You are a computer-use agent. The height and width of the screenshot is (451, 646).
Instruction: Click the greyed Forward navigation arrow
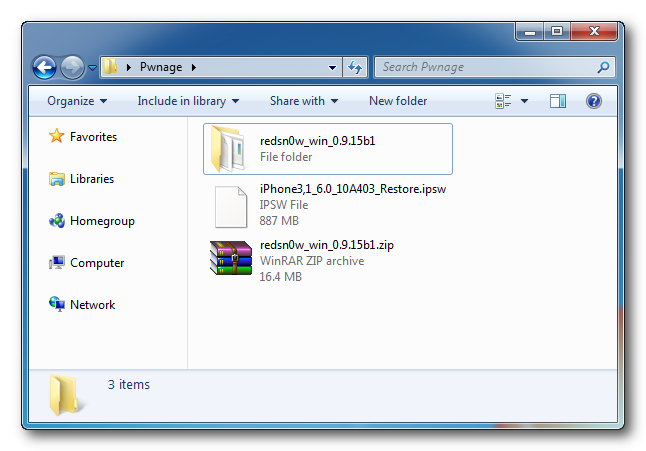click(x=72, y=67)
